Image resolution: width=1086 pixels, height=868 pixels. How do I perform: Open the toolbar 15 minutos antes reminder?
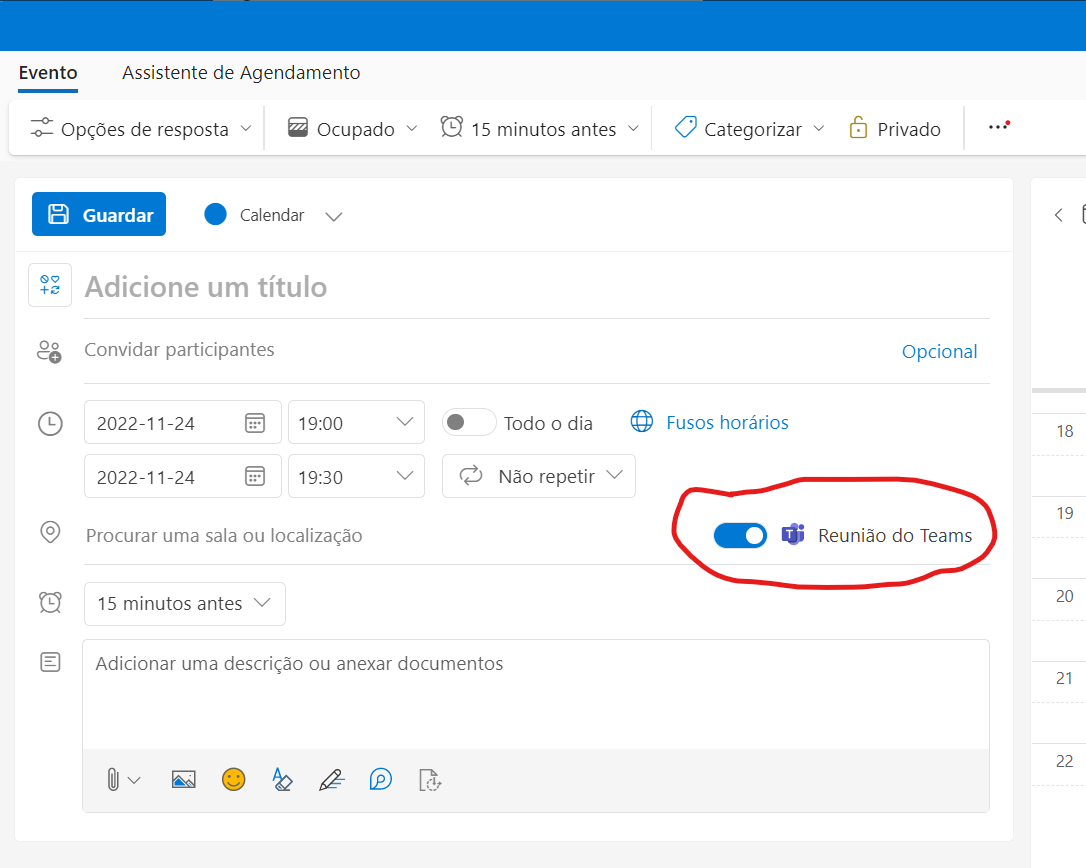point(540,129)
